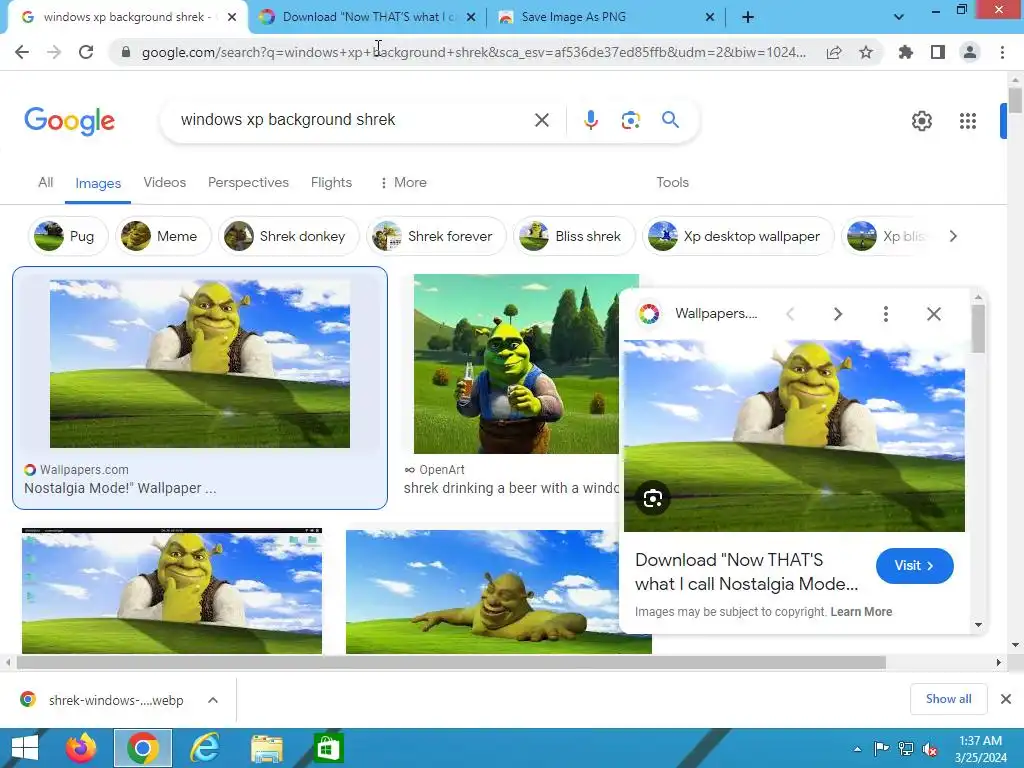Open the tab search dropdown
Viewport: 1024px width, 768px height.
tap(899, 17)
